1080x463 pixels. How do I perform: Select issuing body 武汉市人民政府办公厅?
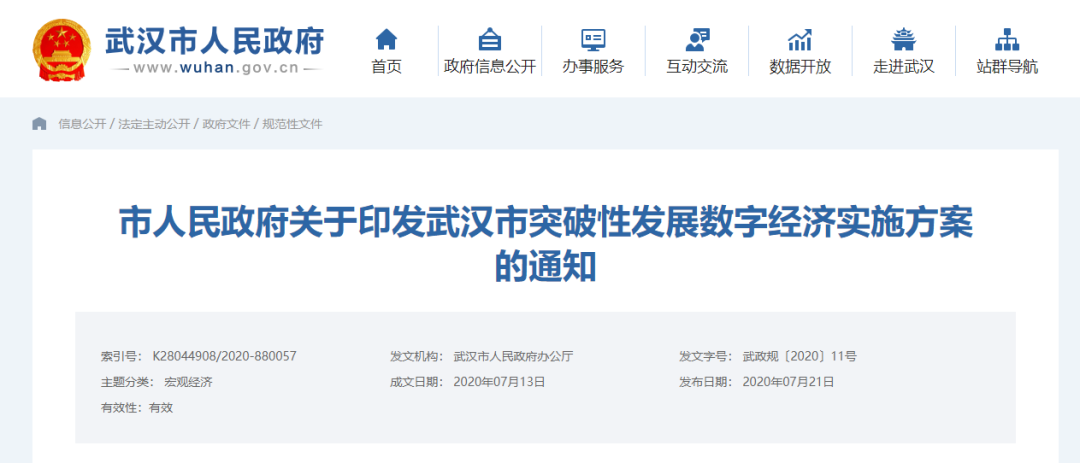pos(513,356)
